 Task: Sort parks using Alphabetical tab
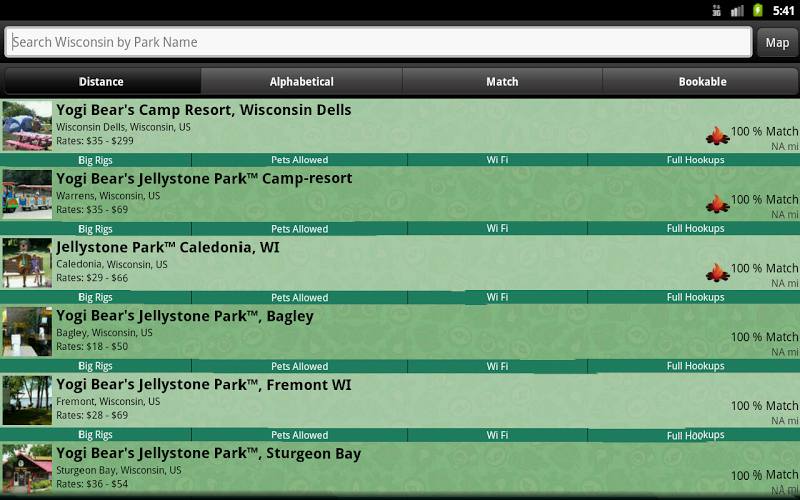tap(302, 82)
